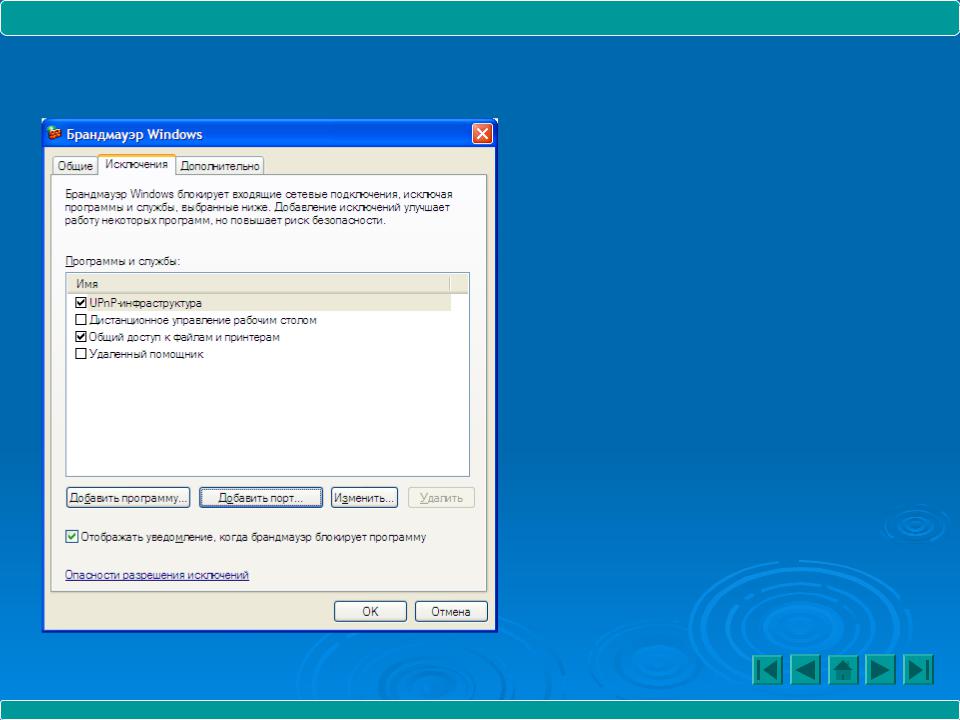This screenshot has width=960, height=720.
Task: Go to previous slide arrow icon
Action: [805, 669]
